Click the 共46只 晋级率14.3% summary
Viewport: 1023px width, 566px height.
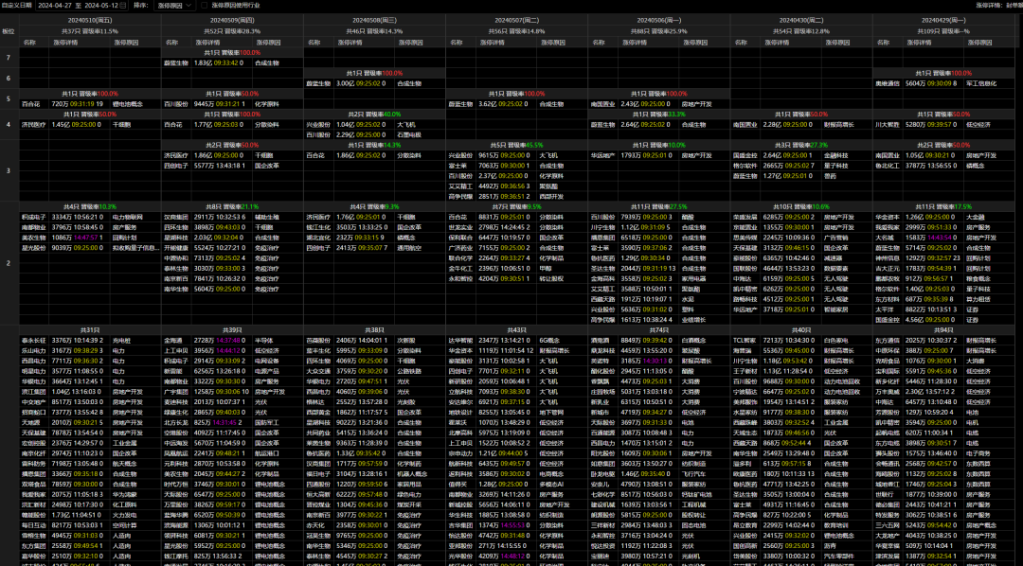point(374,31)
